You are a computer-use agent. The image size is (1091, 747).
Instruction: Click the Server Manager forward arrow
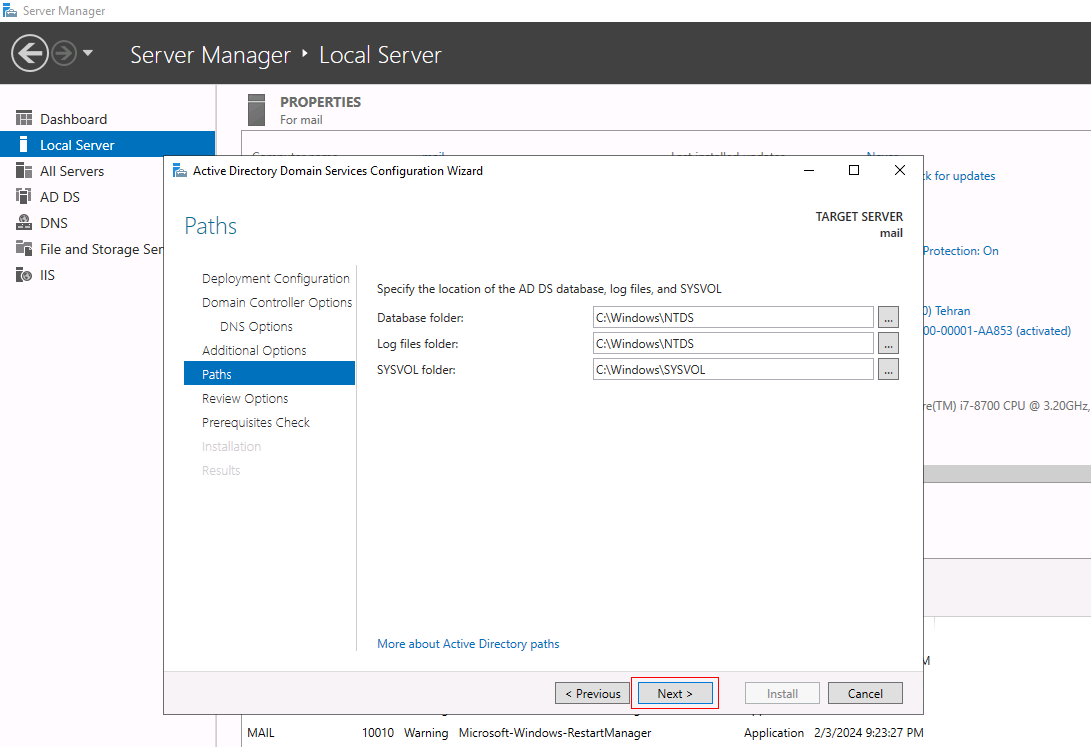point(64,54)
